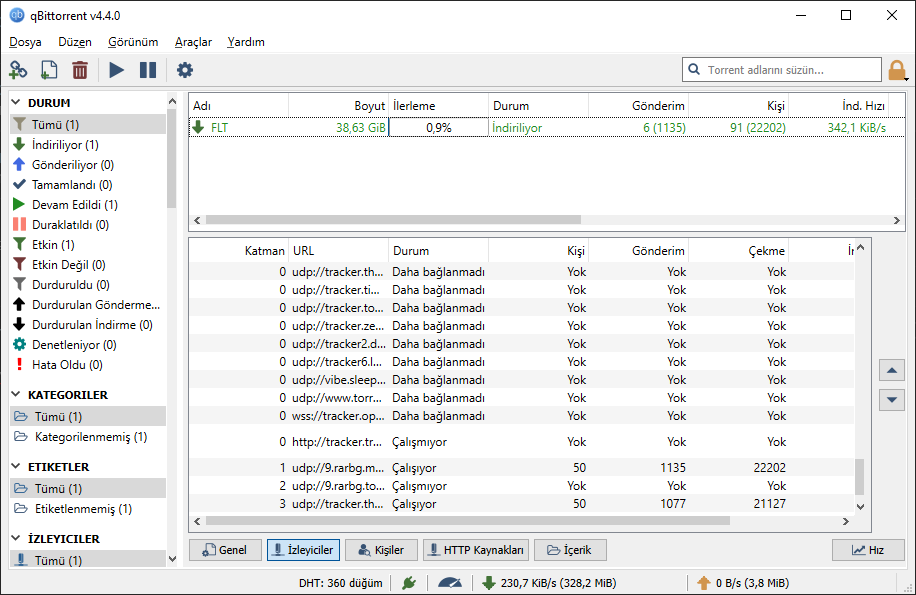Collapse the ETIKETLER section
The image size is (916, 595).
(16, 467)
